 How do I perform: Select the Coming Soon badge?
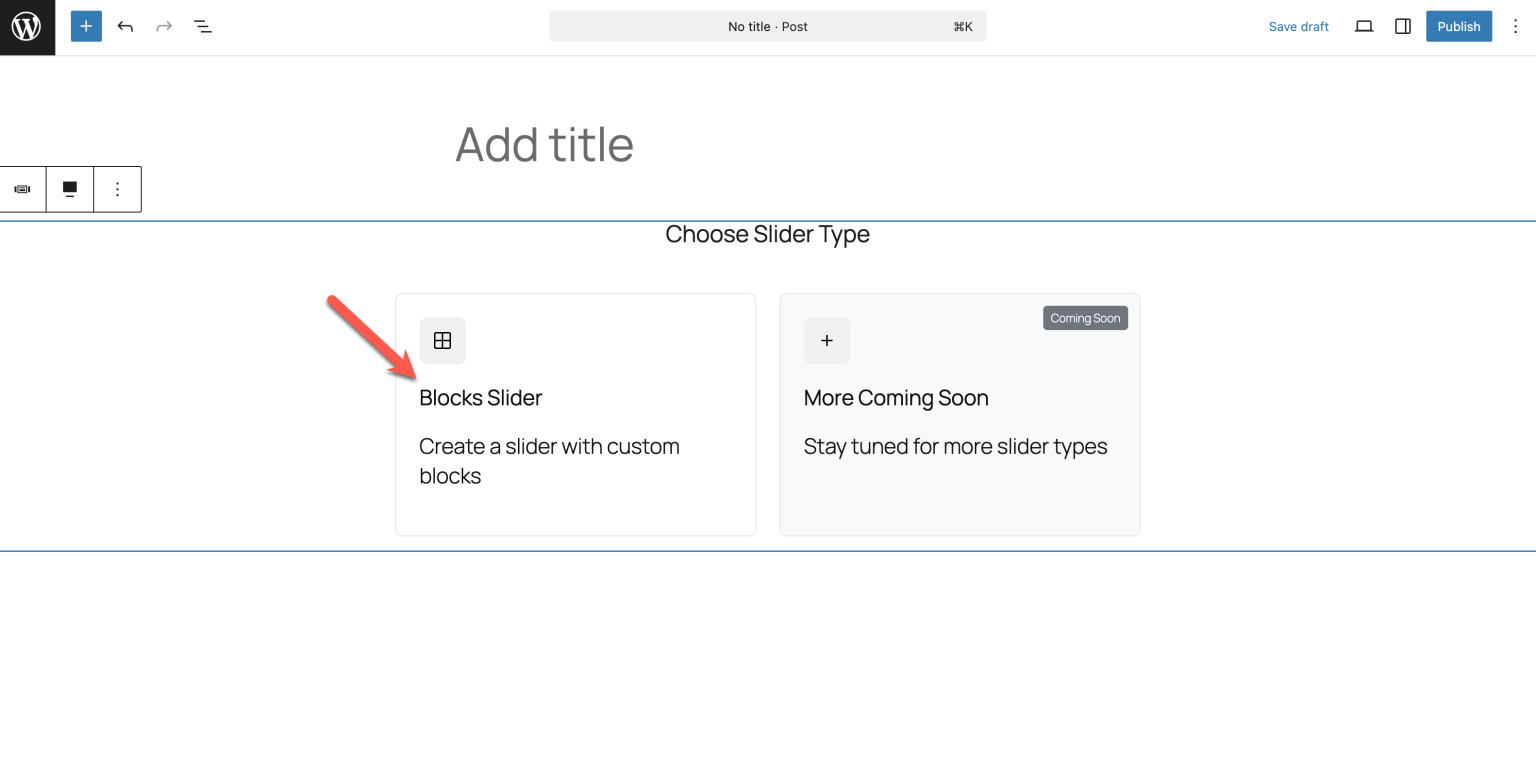coord(1085,317)
